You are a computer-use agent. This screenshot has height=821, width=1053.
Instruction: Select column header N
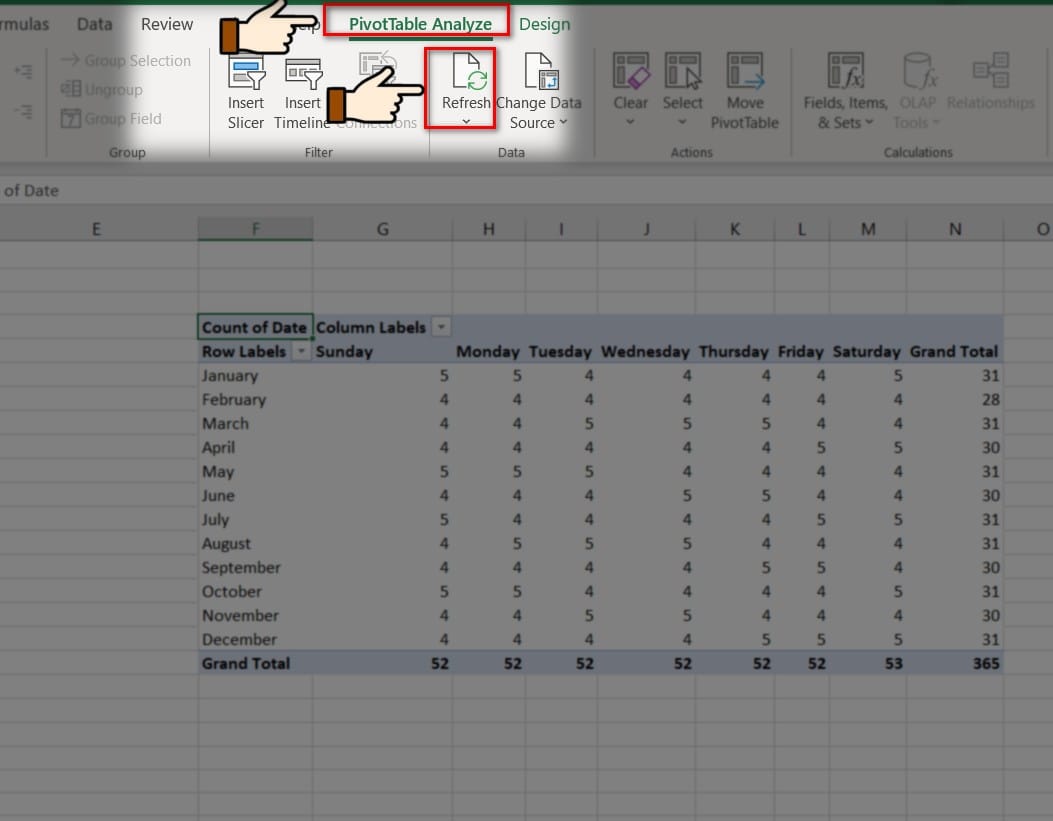[955, 229]
